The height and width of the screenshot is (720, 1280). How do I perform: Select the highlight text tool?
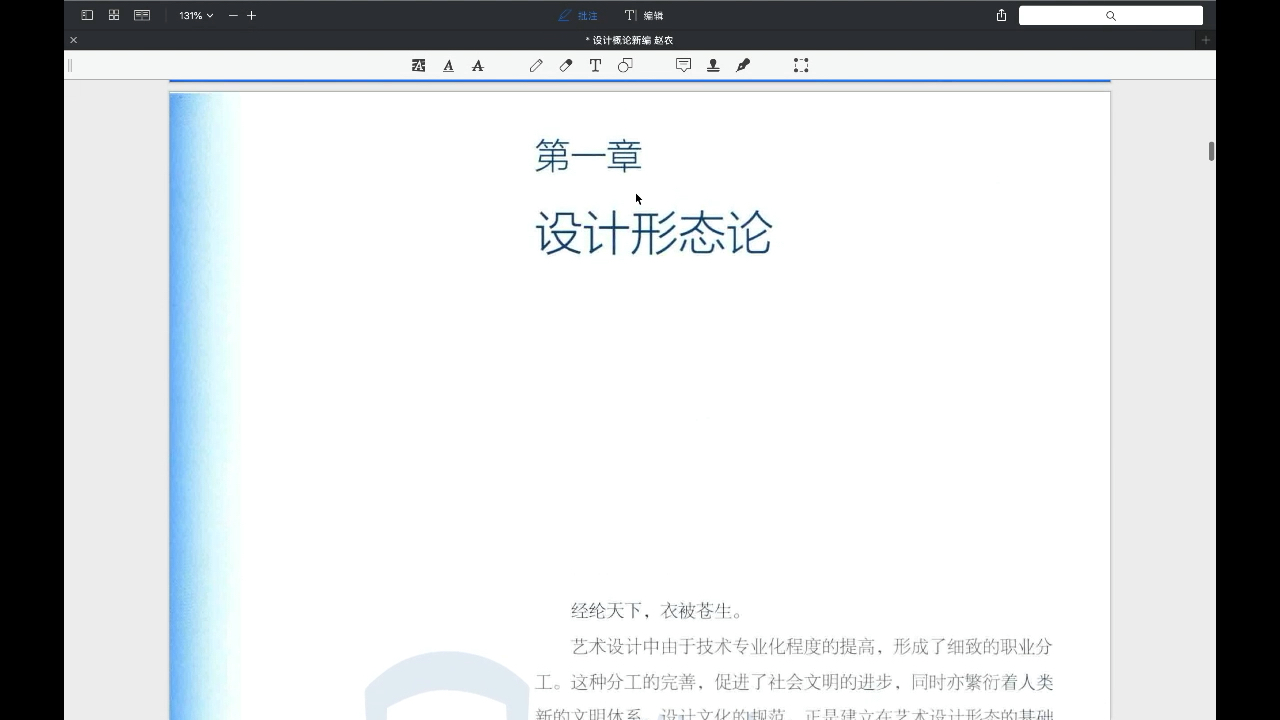tap(418, 65)
